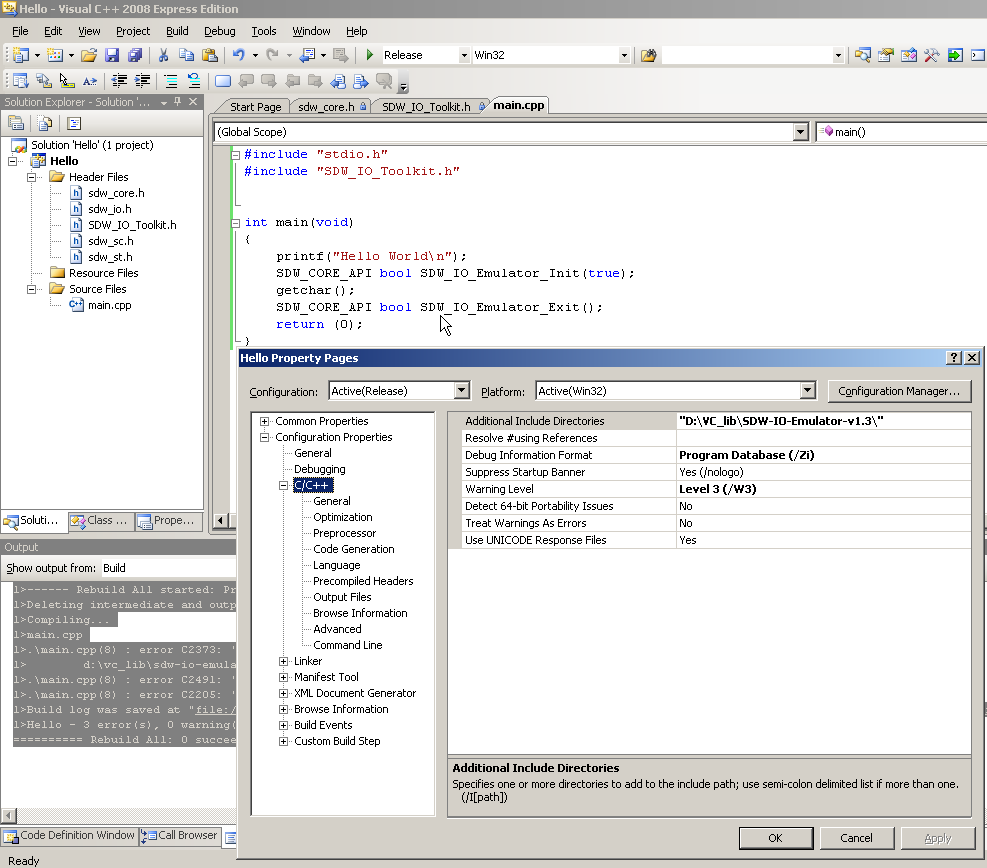This screenshot has height=868, width=987.
Task: Open the Call Browser tab
Action: [x=181, y=835]
